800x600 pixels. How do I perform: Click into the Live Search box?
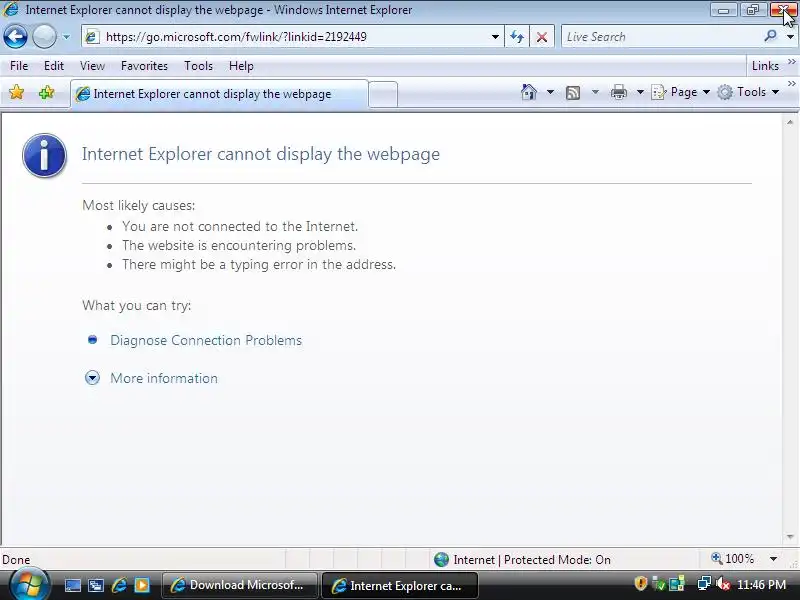(661, 37)
